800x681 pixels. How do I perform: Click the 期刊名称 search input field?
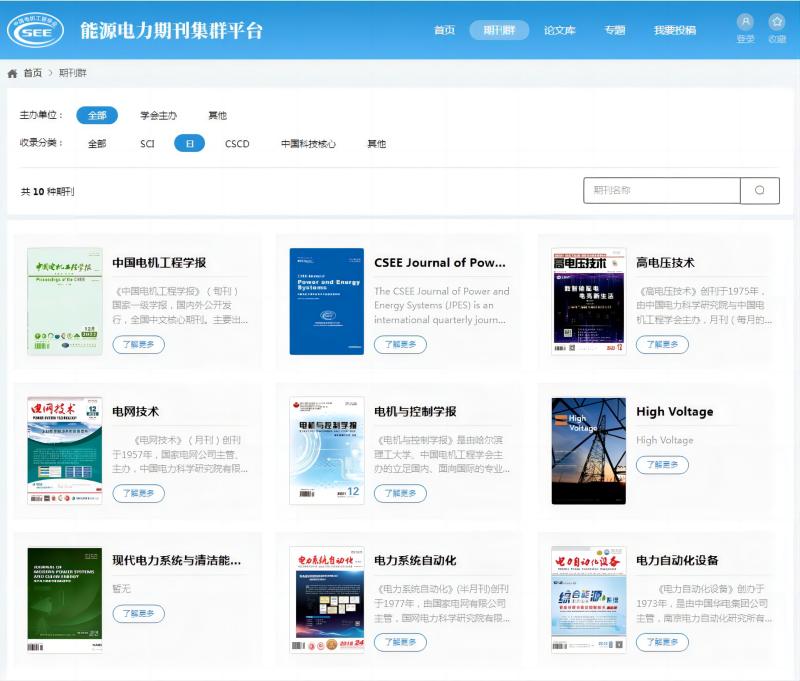[661, 190]
